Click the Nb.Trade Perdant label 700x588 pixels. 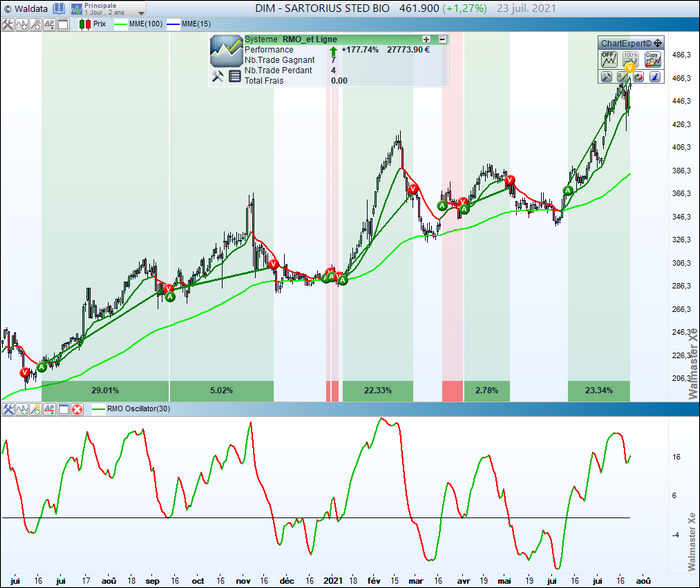click(278, 70)
